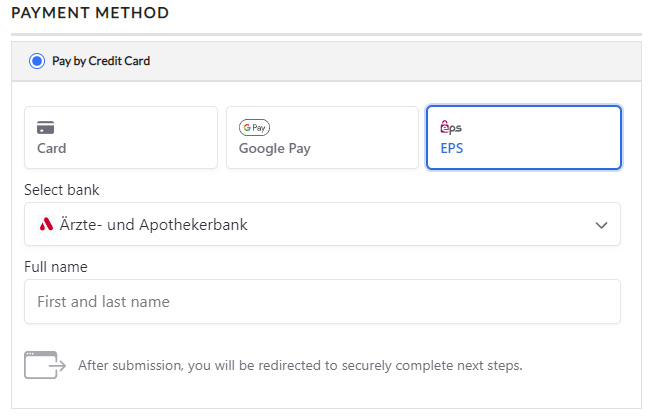
Task: Click the PAYMENT METHOD heading
Action: (90, 13)
